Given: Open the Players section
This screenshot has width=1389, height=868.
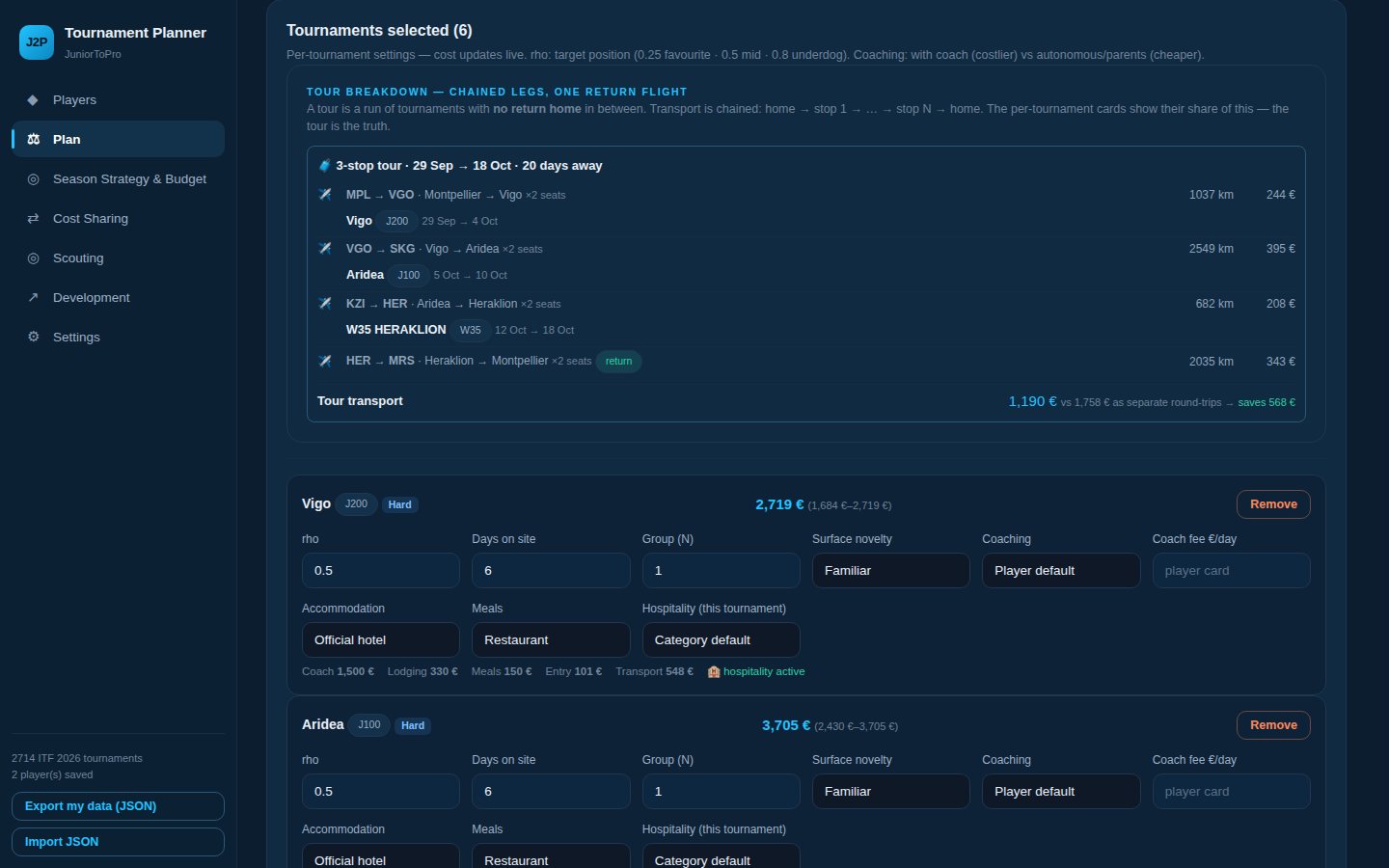Looking at the screenshot, I should 118,99.
